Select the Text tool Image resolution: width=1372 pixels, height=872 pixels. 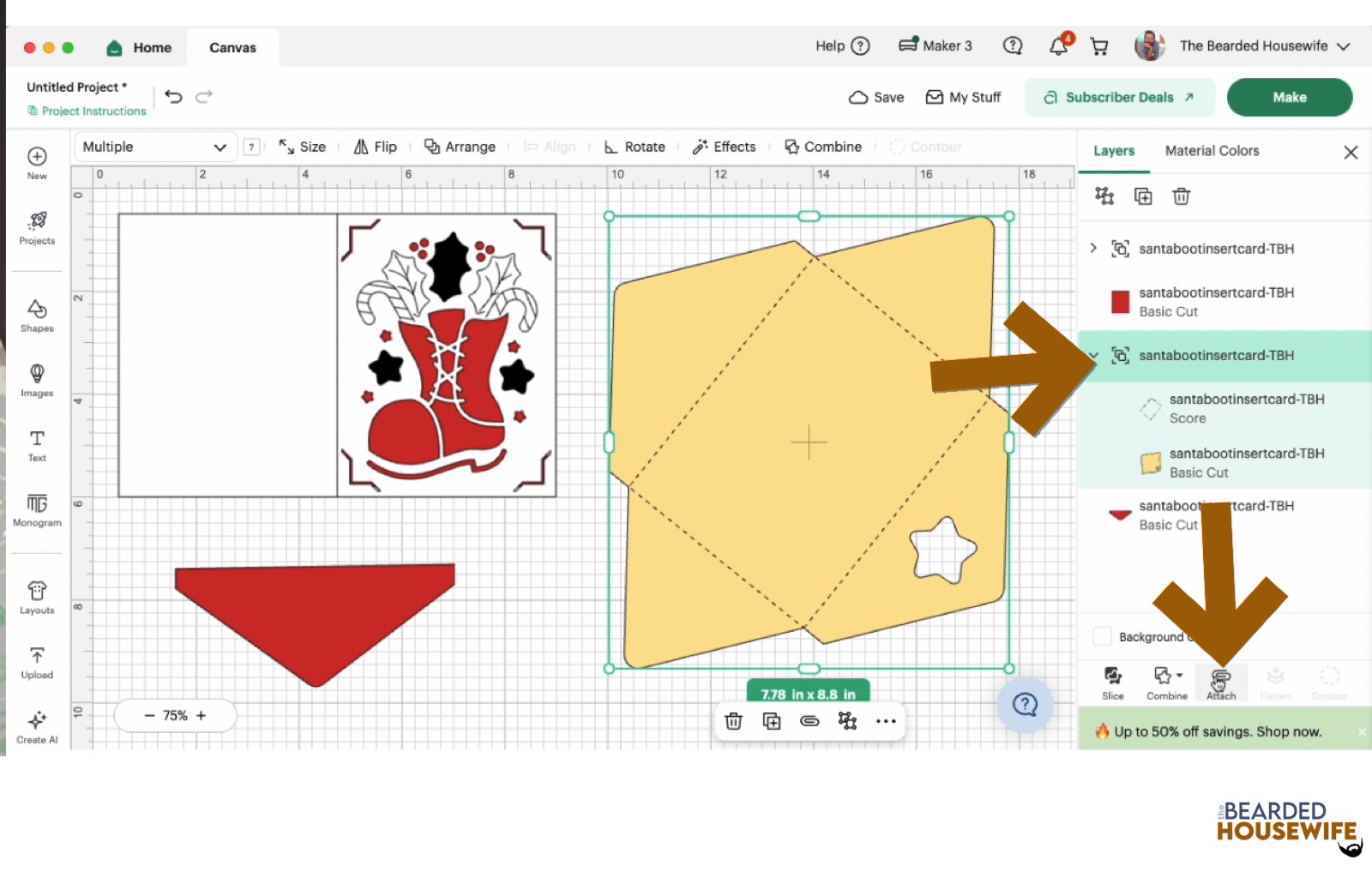[x=37, y=445]
